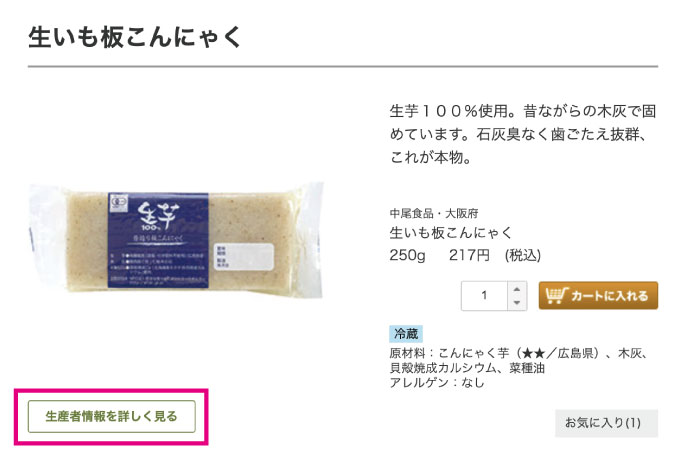
Task: Click the beige konjac block left of the blue label
Action: click(87, 242)
